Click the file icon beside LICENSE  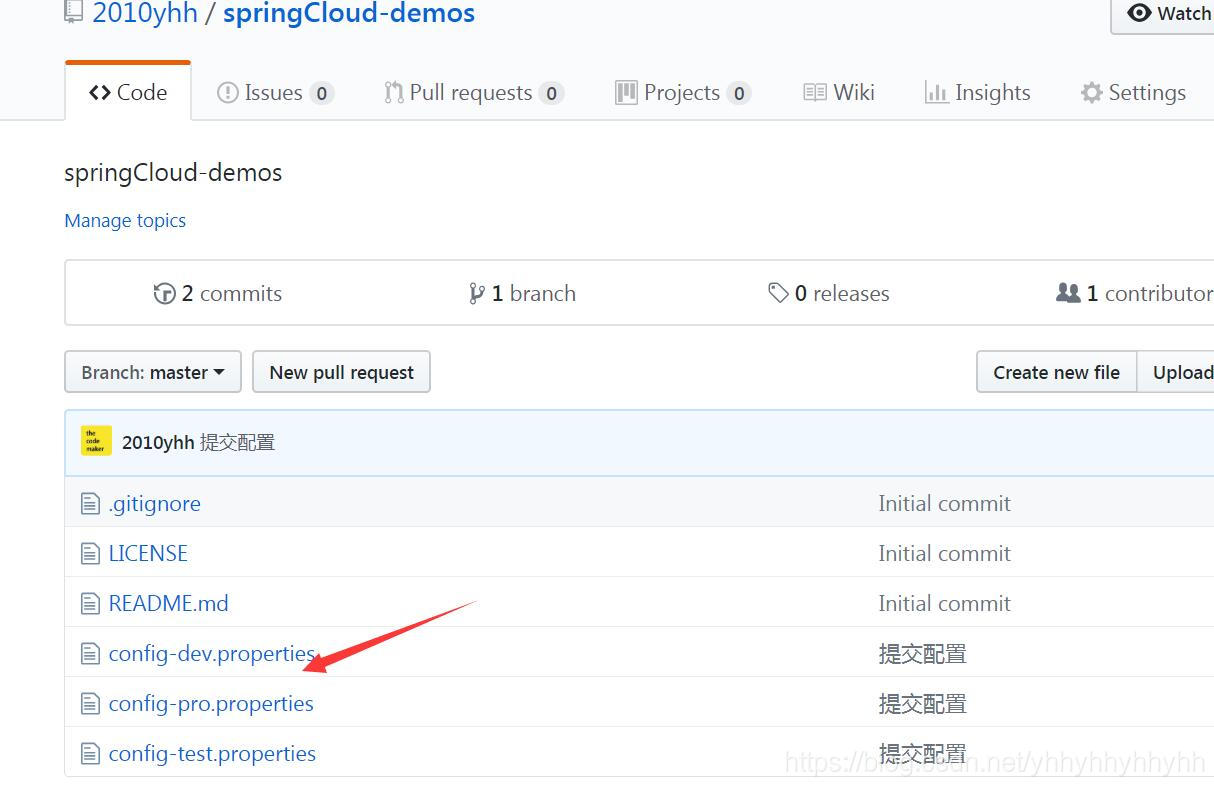pos(91,554)
